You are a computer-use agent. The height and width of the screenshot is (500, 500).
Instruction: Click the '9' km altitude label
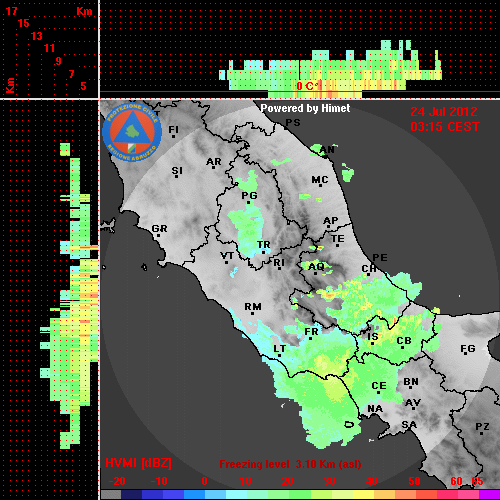coord(59,61)
